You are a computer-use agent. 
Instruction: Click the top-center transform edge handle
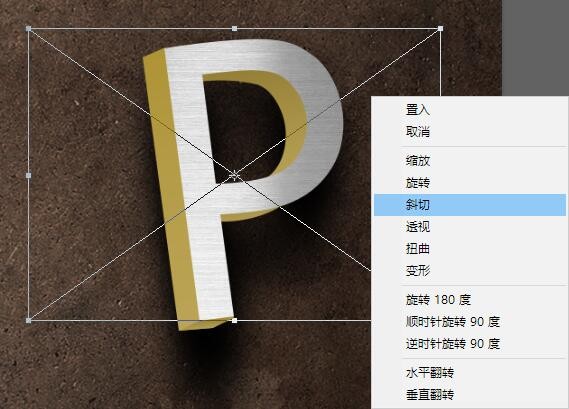234,28
